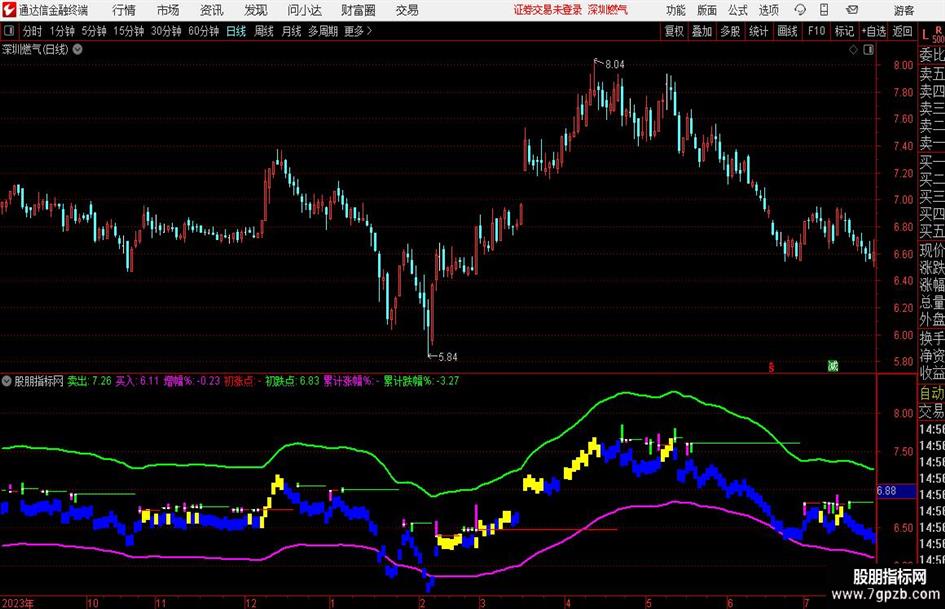Click the red 深圳燃气 stock name link

pos(608,10)
